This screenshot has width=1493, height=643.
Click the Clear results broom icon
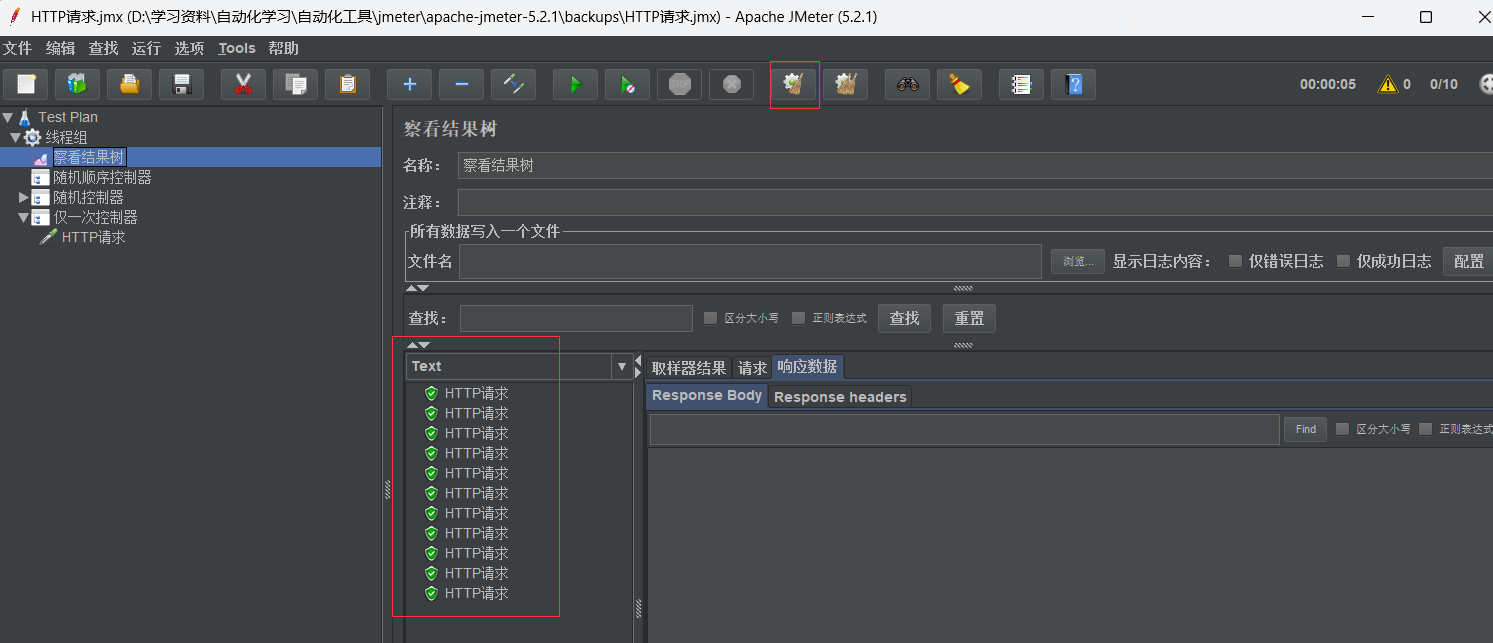794,84
